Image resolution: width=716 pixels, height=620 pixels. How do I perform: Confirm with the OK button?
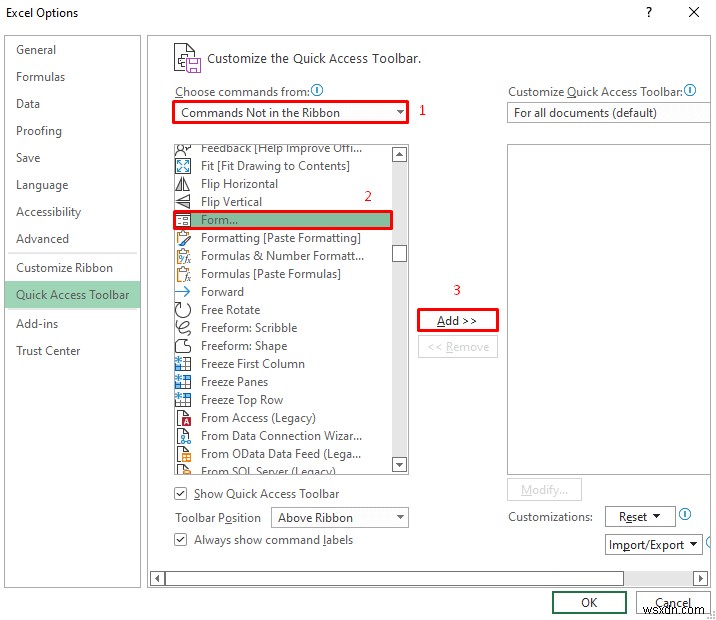pos(589,603)
